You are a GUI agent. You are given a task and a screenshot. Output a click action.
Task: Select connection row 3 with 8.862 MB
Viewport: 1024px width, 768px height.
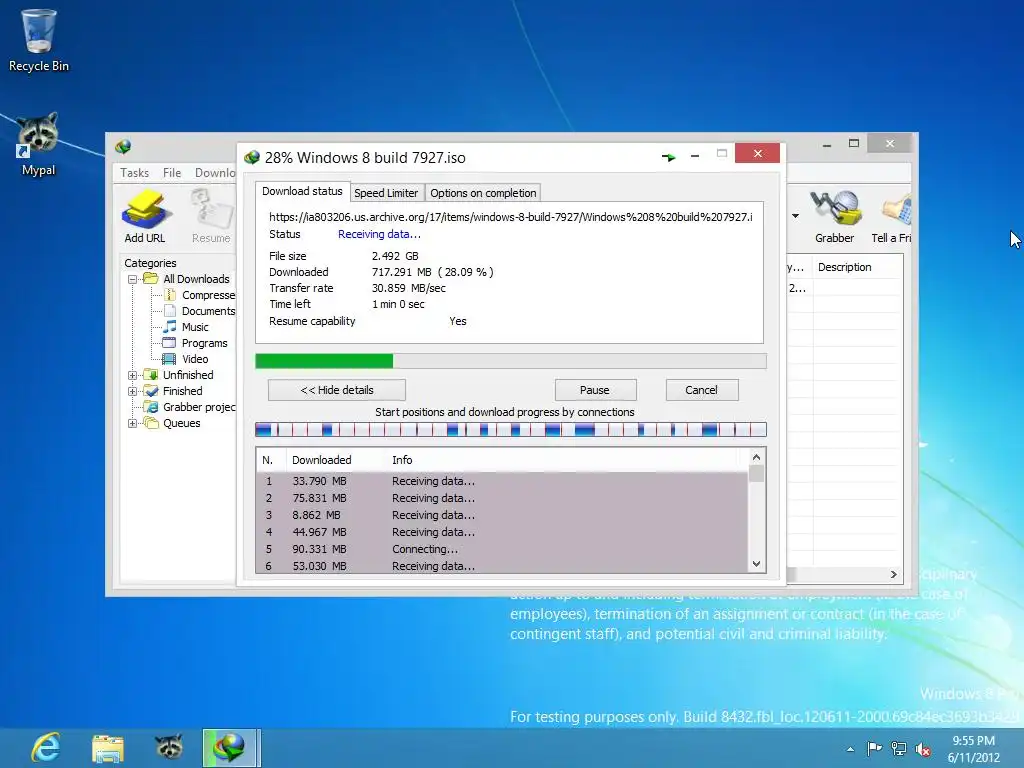(x=502, y=515)
